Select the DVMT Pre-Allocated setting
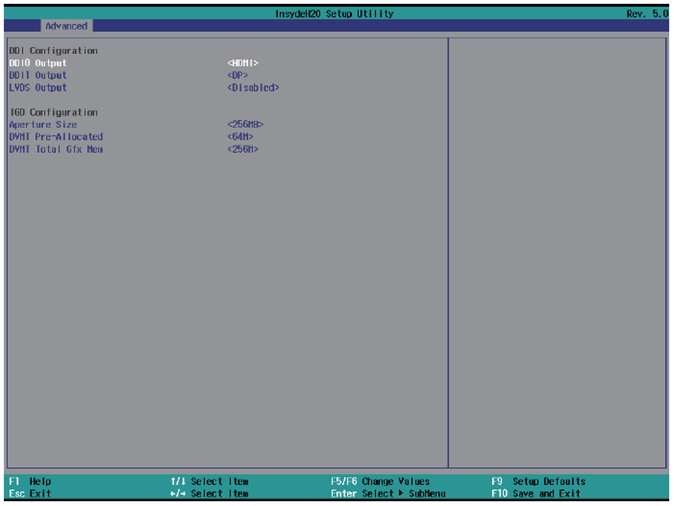Viewport: 674px width, 506px height. (56, 137)
